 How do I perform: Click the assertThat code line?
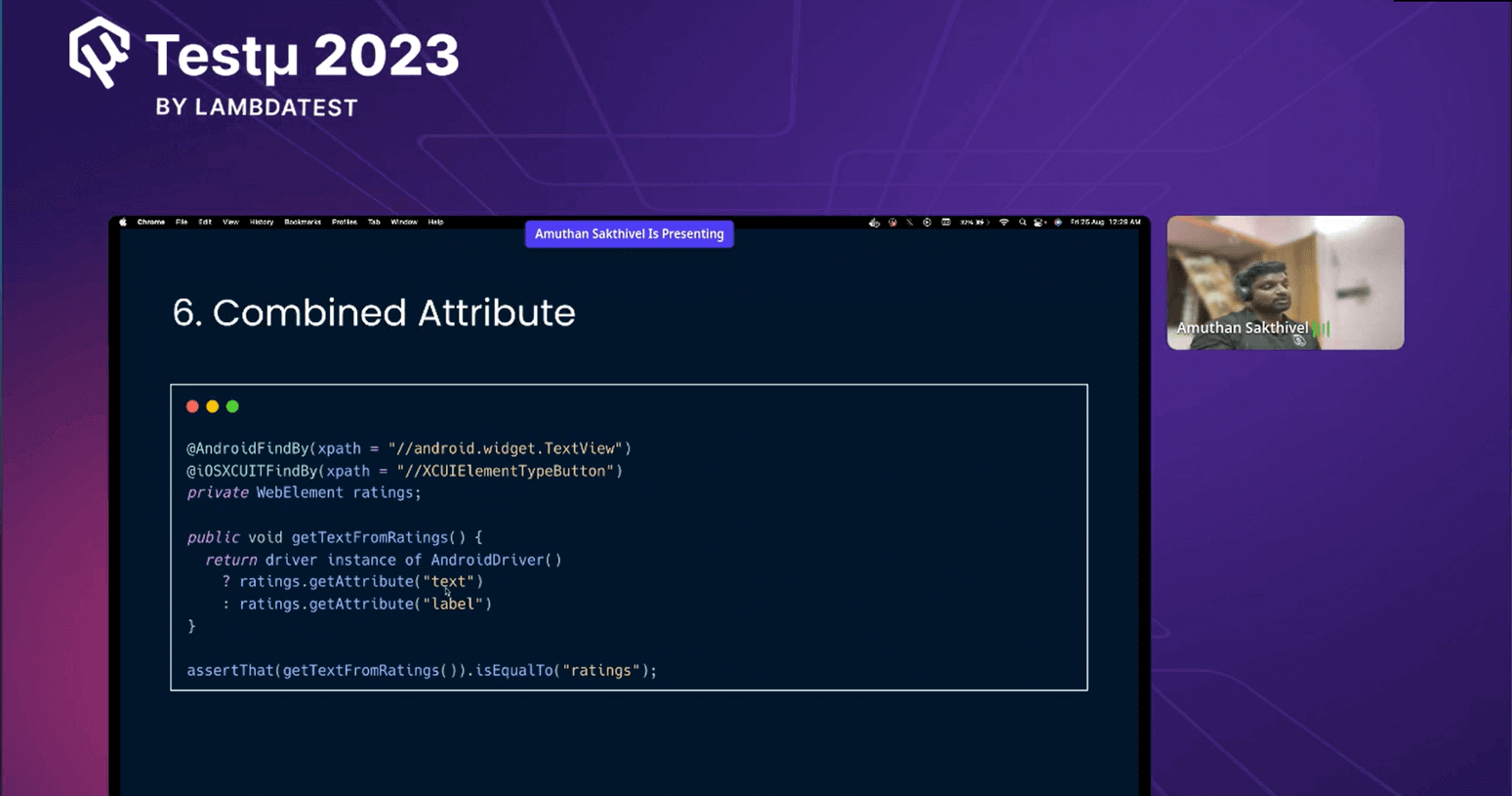[x=422, y=670]
